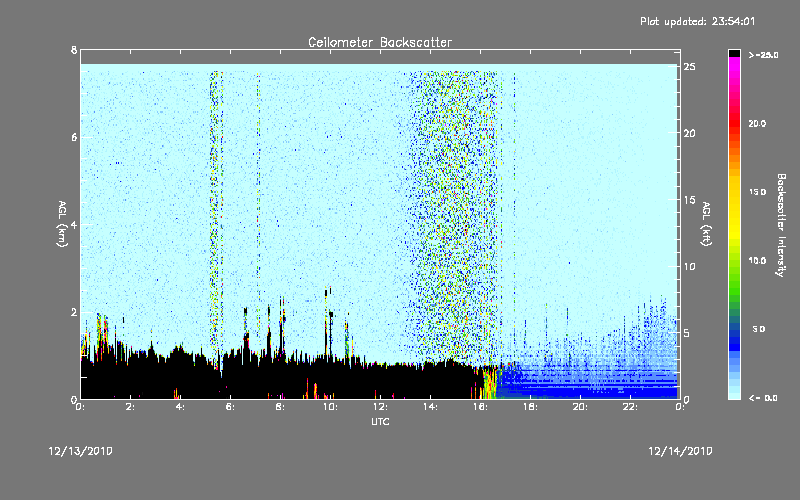The height and width of the screenshot is (500, 800).
Task: Click the '20:' UTC hour label
Action: [581, 407]
